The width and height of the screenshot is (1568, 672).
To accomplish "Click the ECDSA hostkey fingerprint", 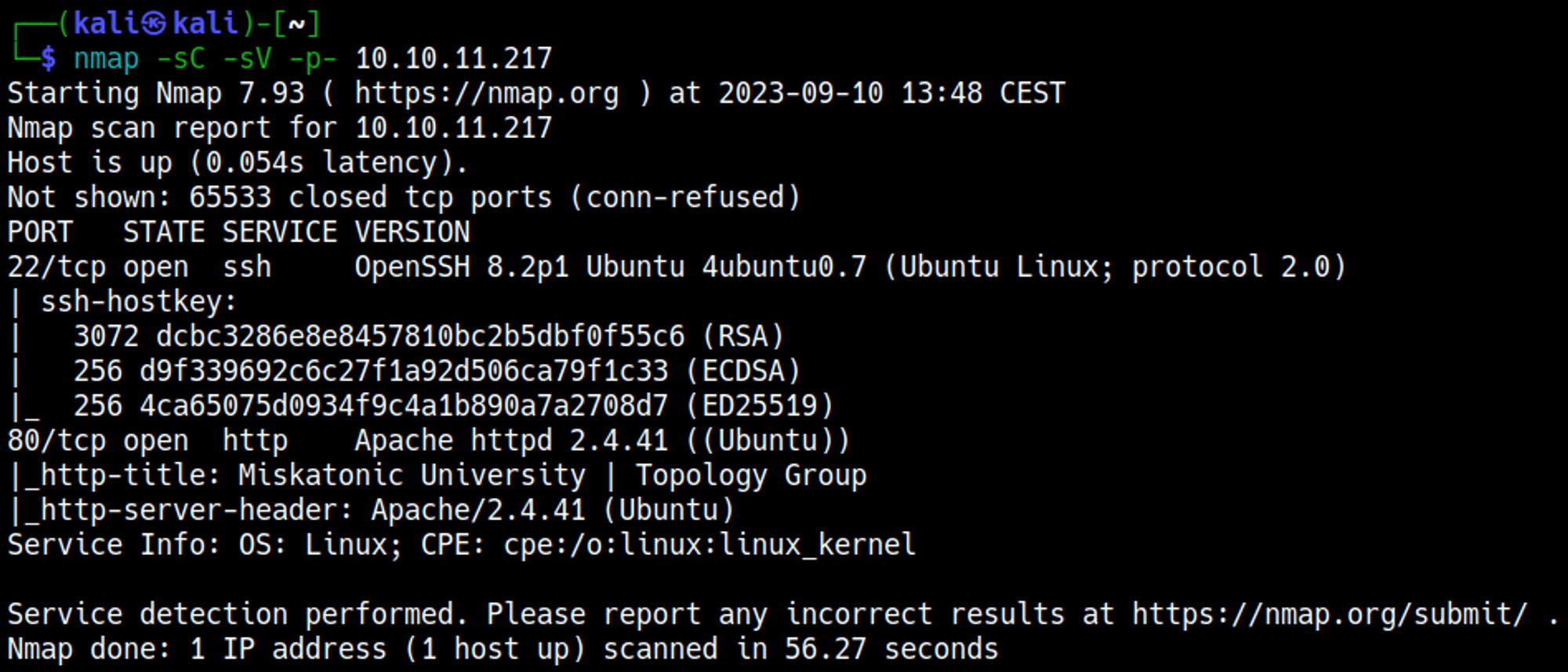I will (404, 371).
